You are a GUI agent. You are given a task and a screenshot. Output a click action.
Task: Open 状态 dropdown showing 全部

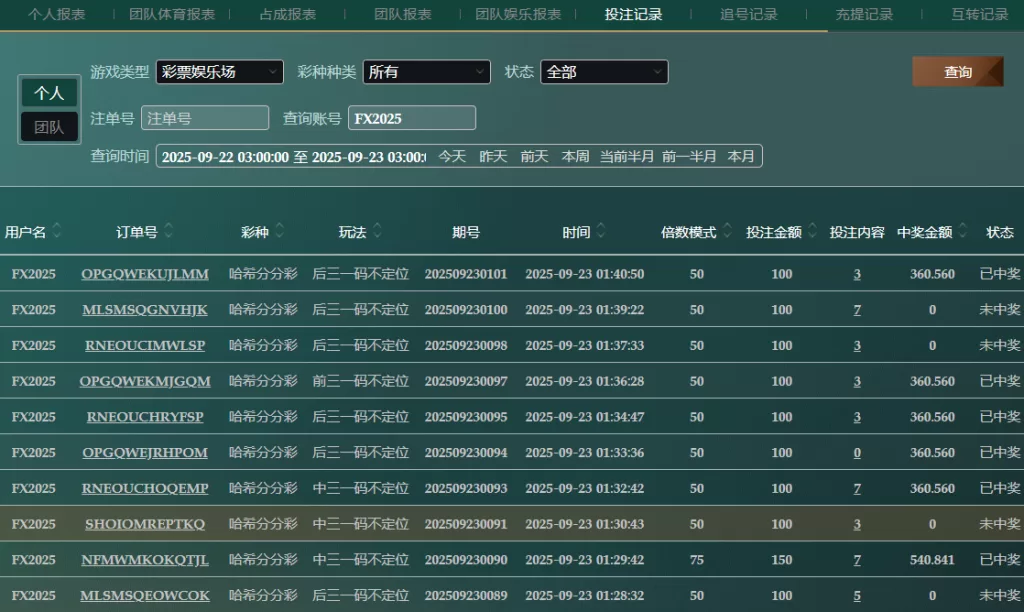pos(604,72)
